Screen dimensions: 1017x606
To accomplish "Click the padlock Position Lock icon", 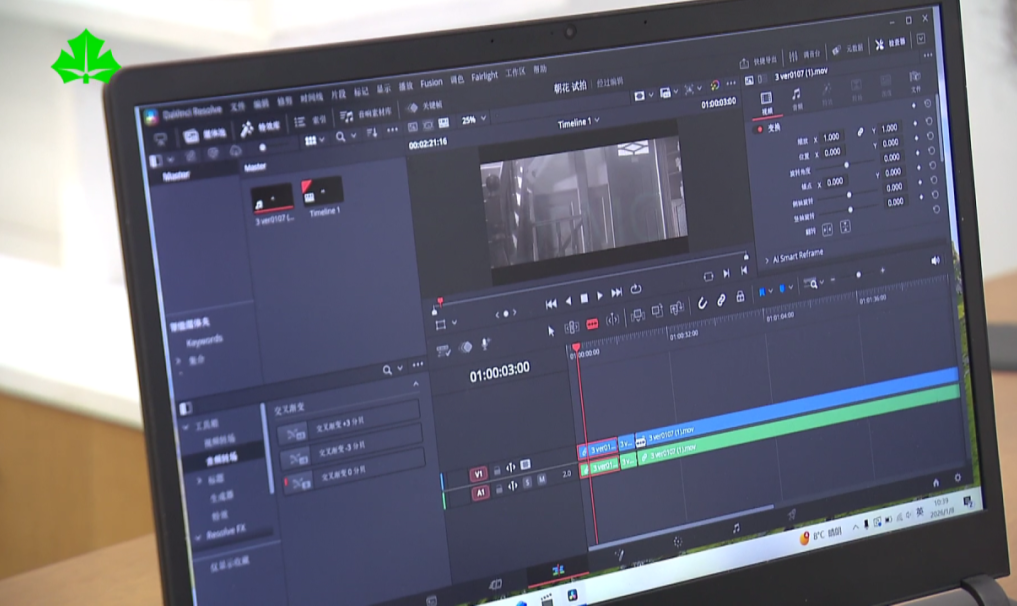I will tap(740, 298).
